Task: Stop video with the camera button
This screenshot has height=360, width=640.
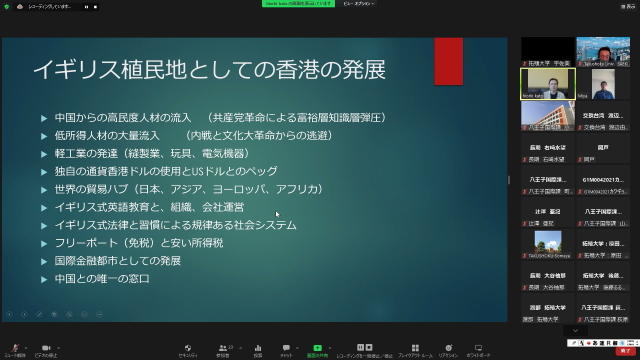Action: click(46, 350)
